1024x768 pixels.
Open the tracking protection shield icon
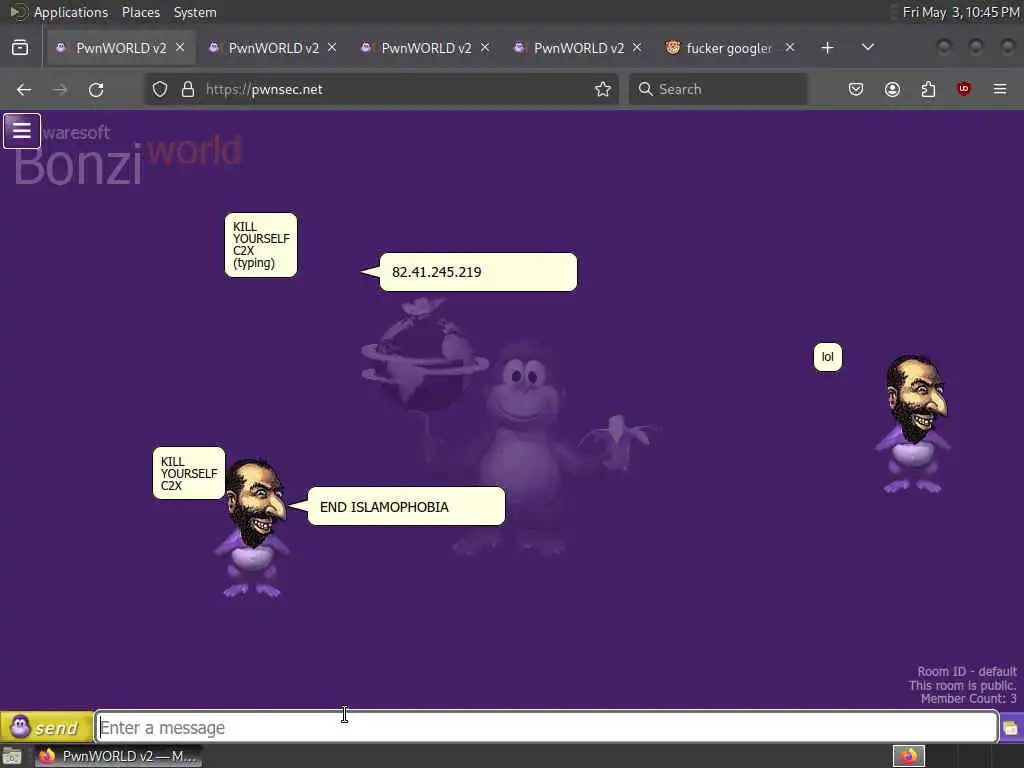[160, 89]
